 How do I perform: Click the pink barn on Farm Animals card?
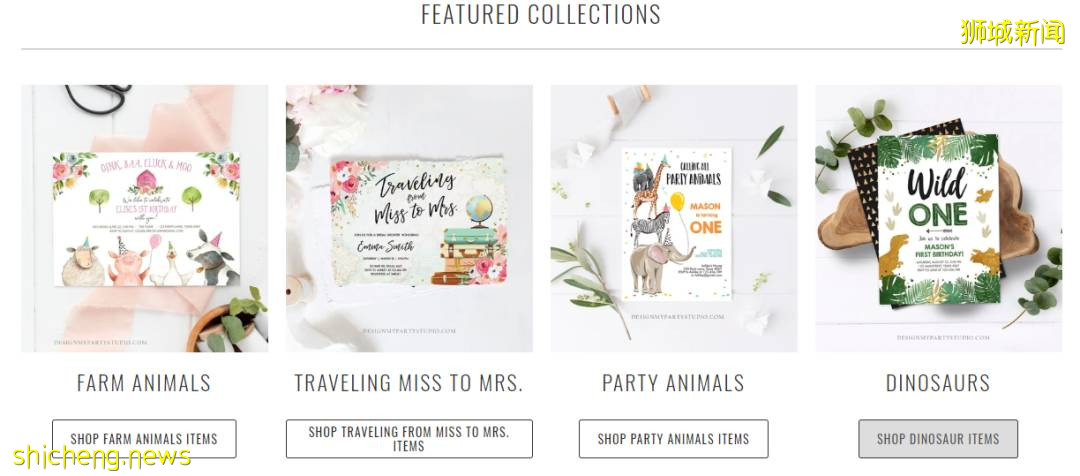click(147, 181)
